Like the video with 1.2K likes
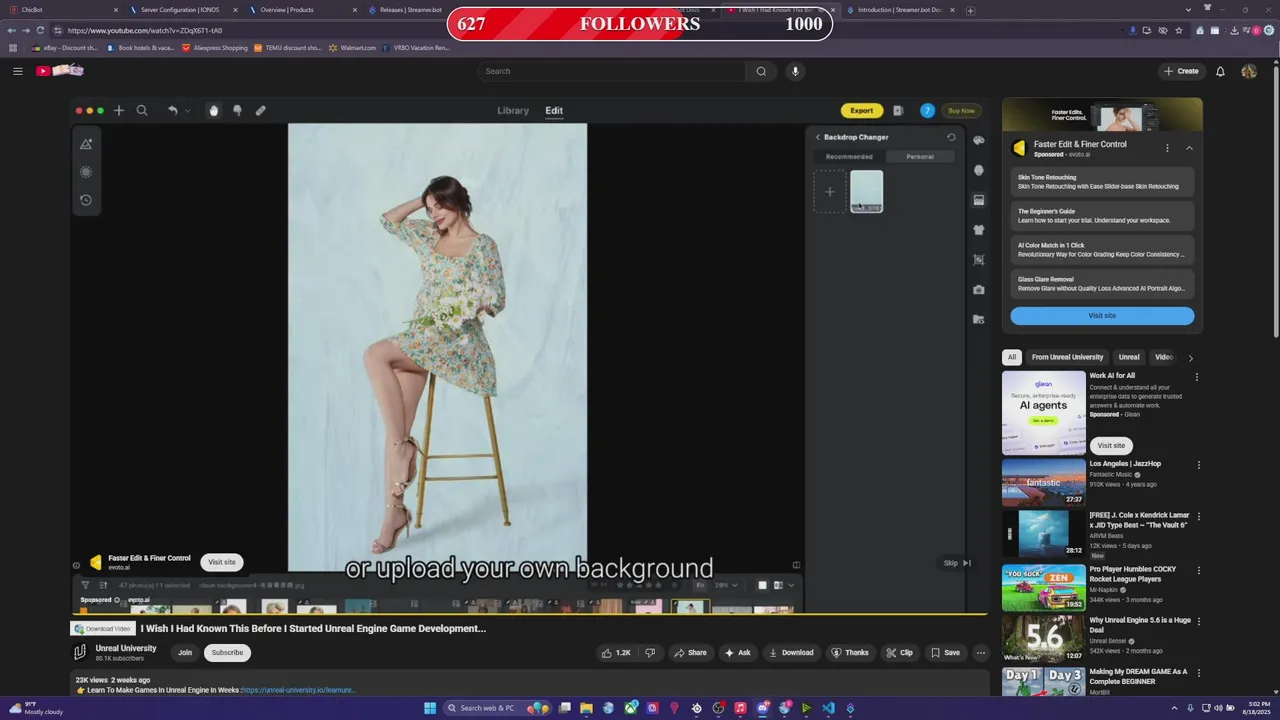Viewport: 1280px width, 720px height. pyautogui.click(x=616, y=653)
